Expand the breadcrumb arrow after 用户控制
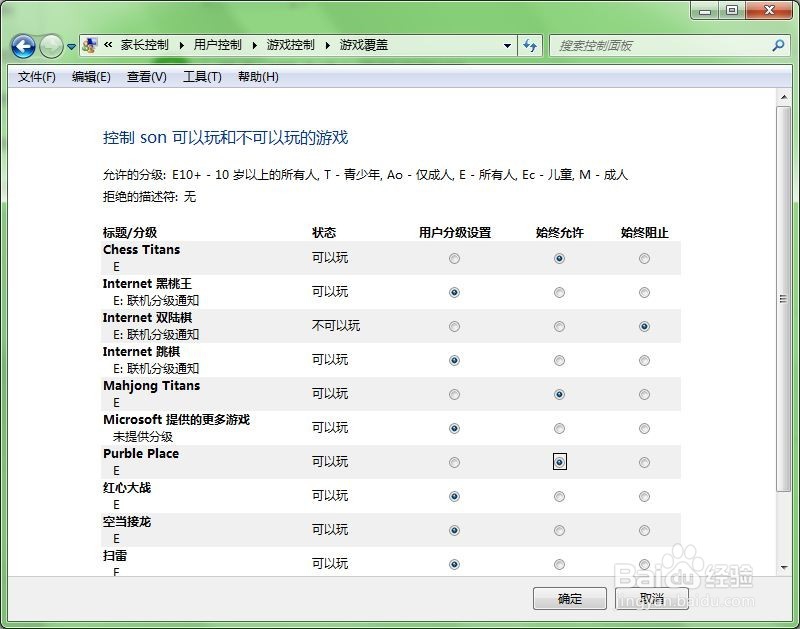Image resolution: width=800 pixels, height=629 pixels. click(x=255, y=45)
